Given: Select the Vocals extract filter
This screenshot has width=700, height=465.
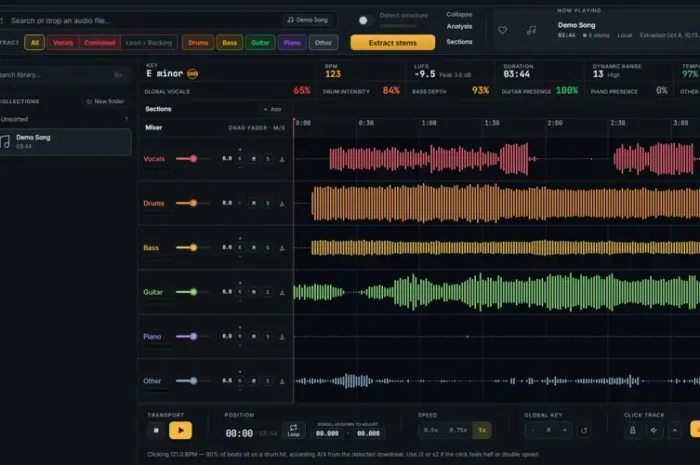Looking at the screenshot, I should click(63, 43).
